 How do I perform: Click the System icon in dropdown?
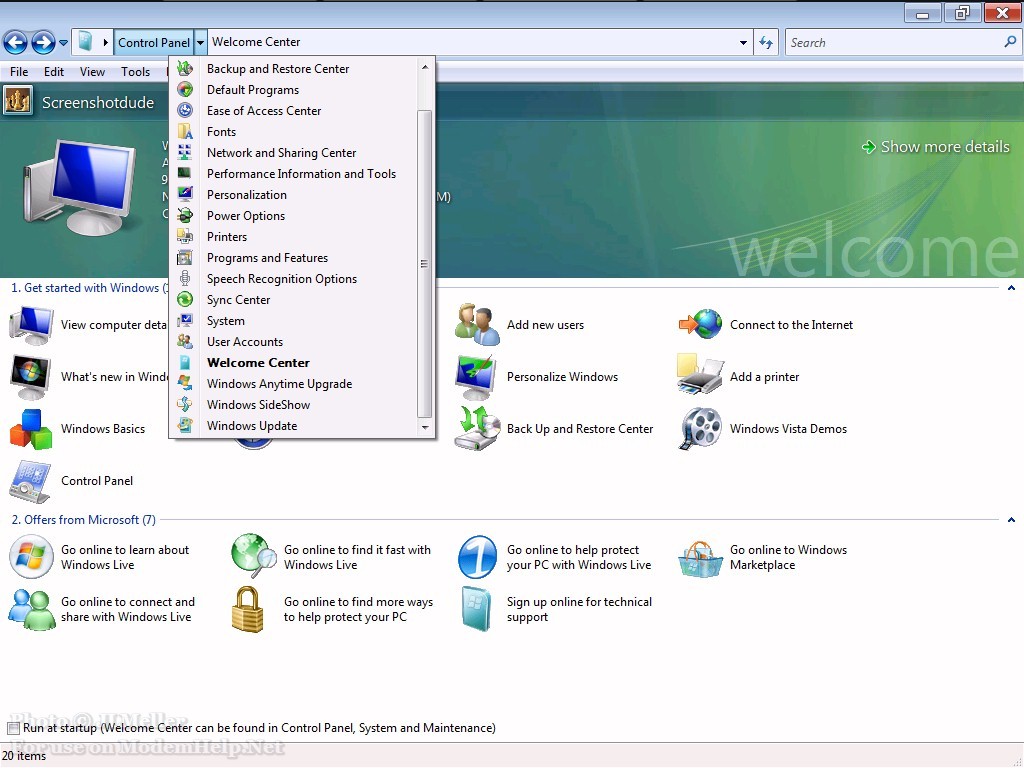(x=185, y=320)
